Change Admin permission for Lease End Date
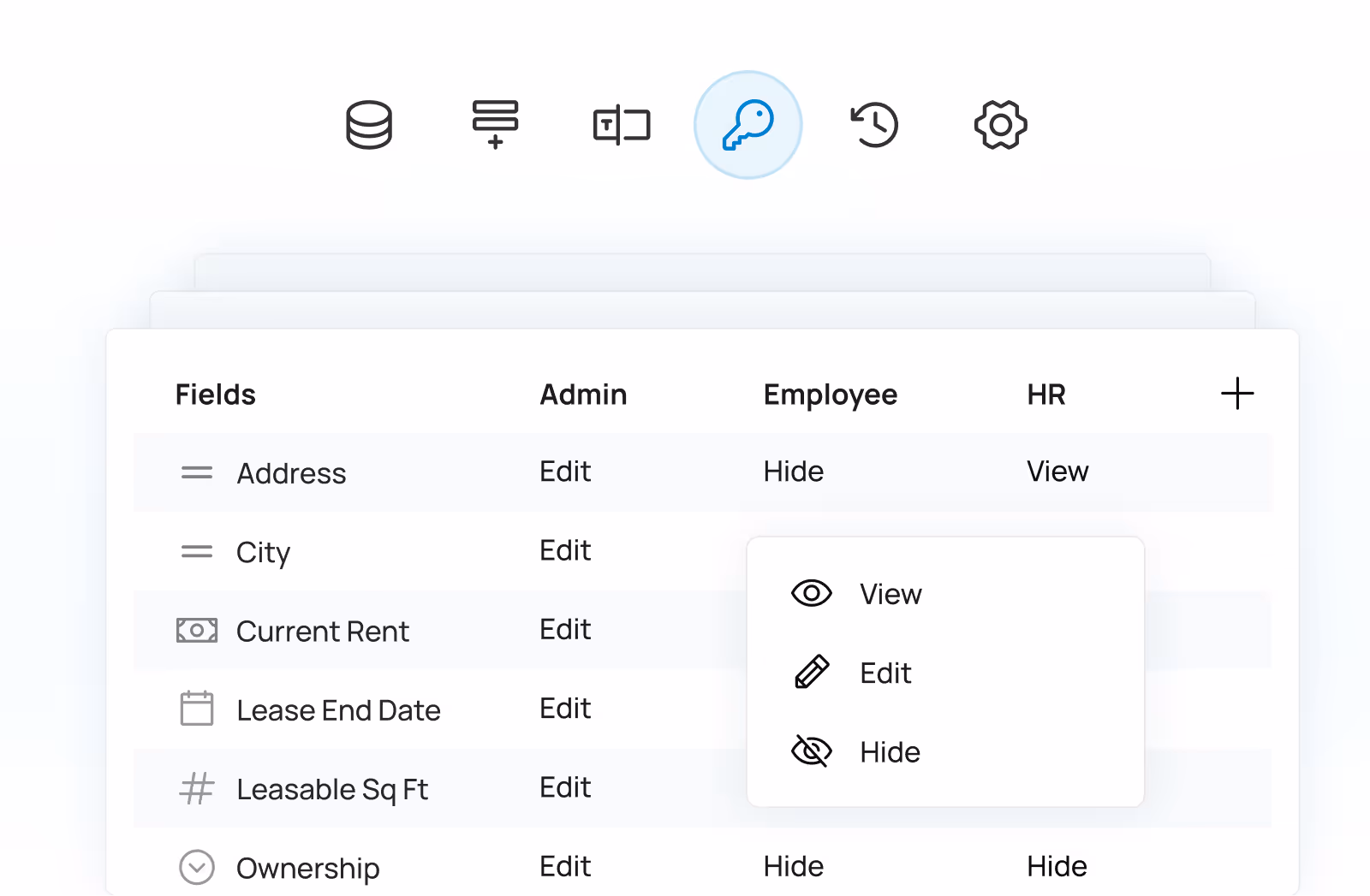 [565, 709]
